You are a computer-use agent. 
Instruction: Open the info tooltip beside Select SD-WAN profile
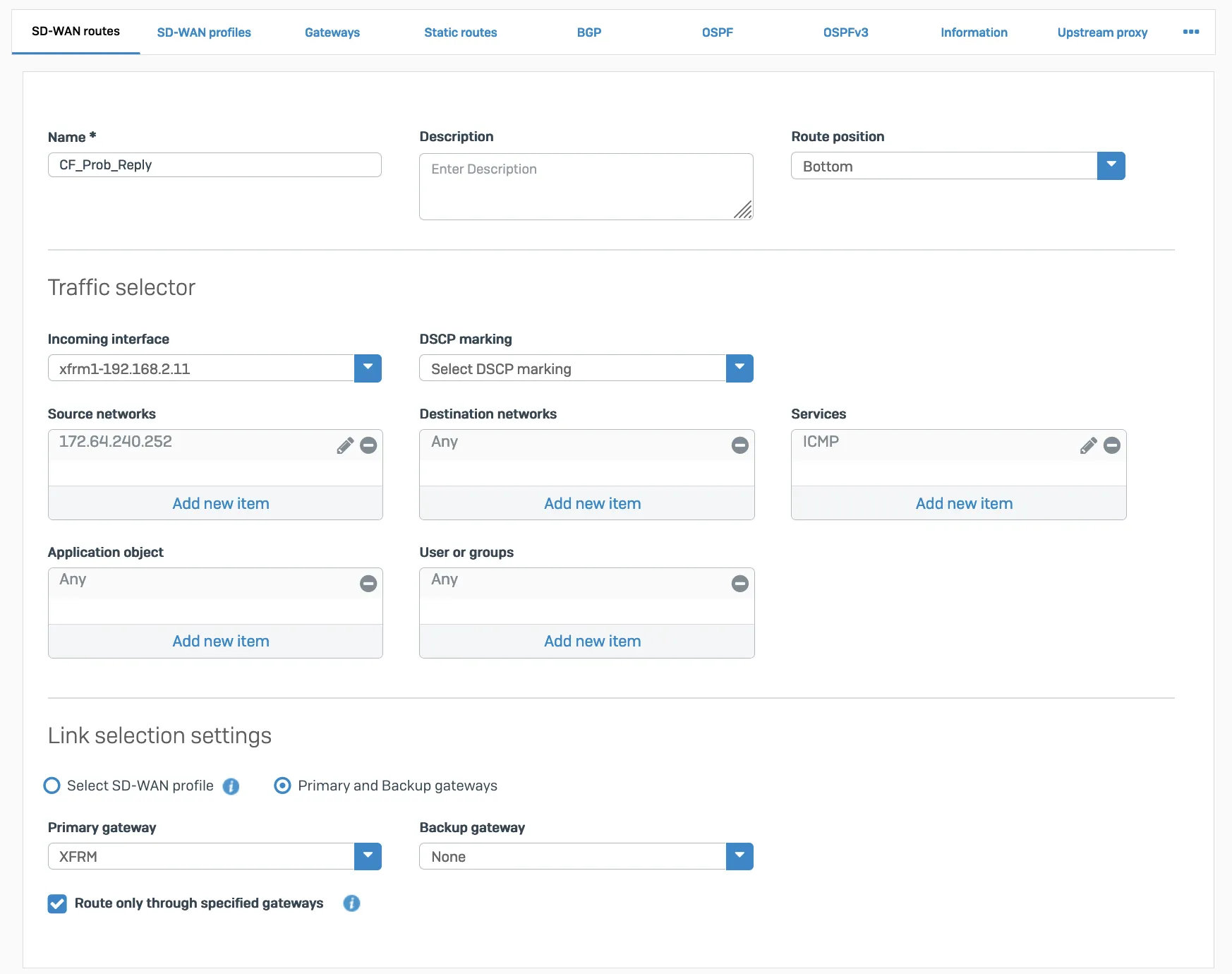click(231, 786)
